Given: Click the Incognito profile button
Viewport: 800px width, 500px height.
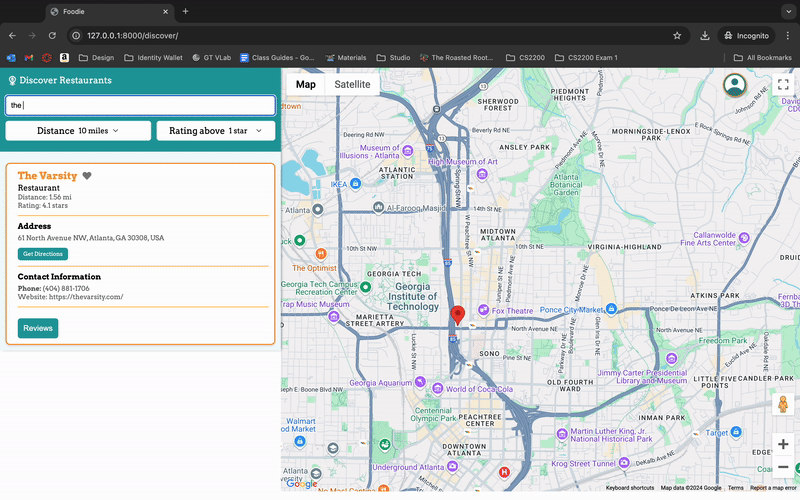Looking at the screenshot, I should [x=746, y=36].
